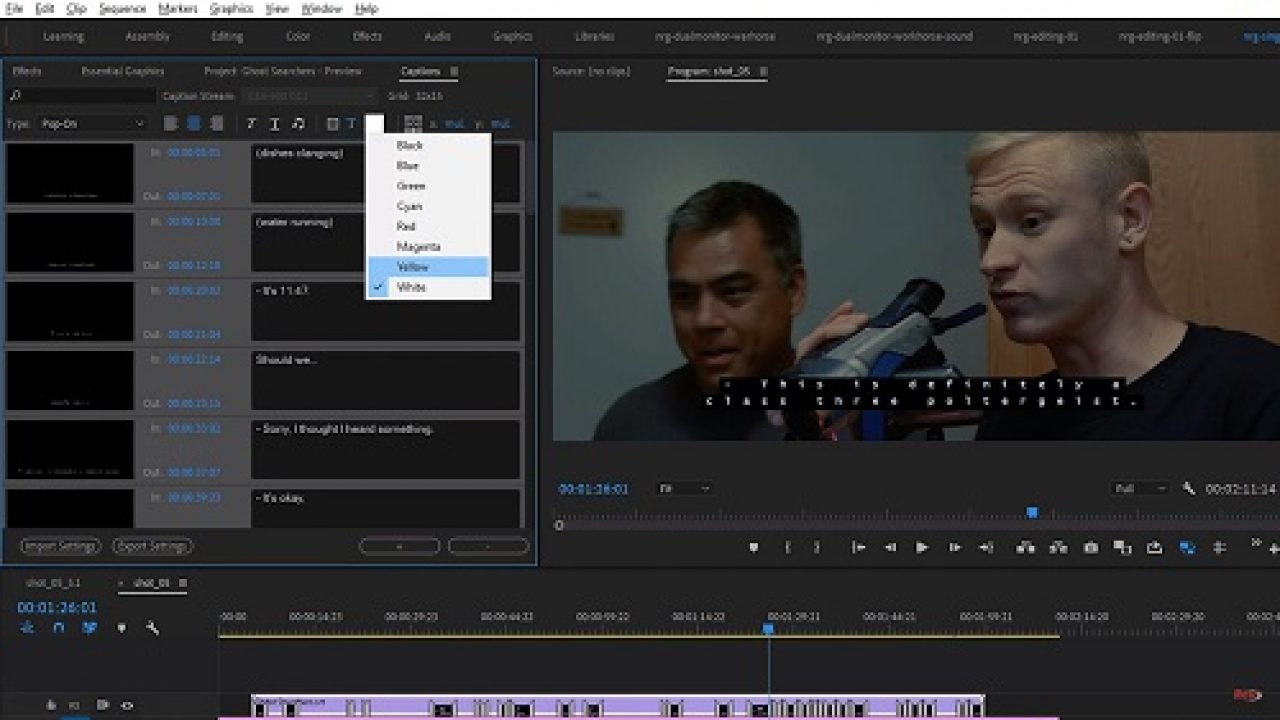Align caption text right
The width and height of the screenshot is (1280, 720).
click(x=215, y=124)
